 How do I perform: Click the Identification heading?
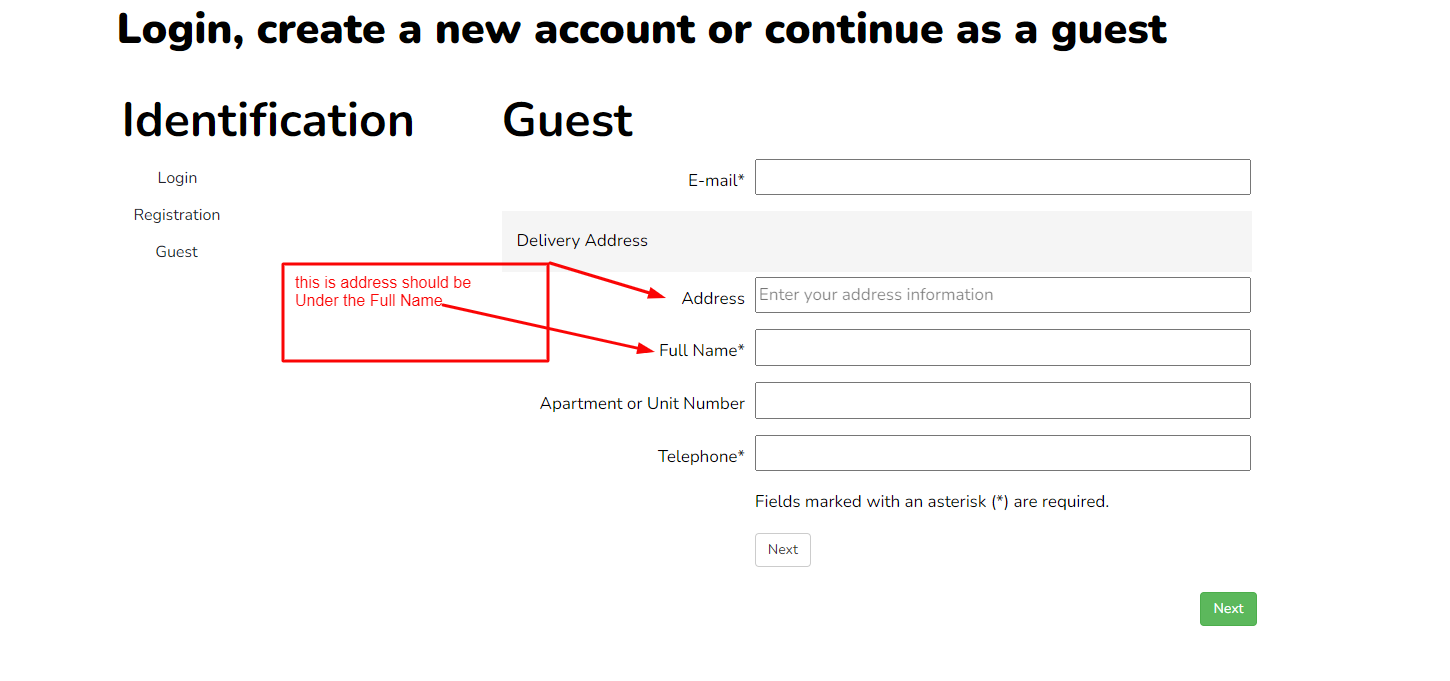[268, 121]
